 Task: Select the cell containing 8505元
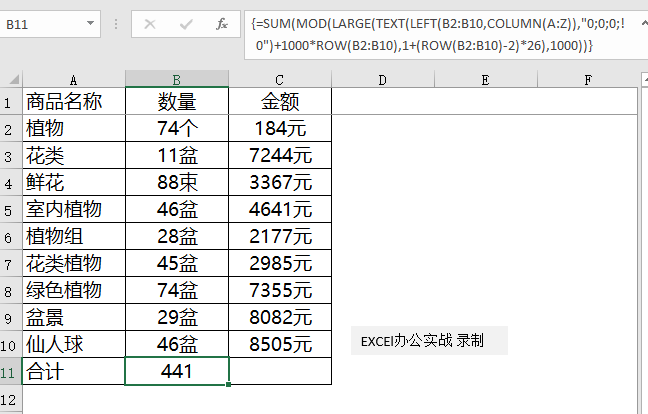280,345
